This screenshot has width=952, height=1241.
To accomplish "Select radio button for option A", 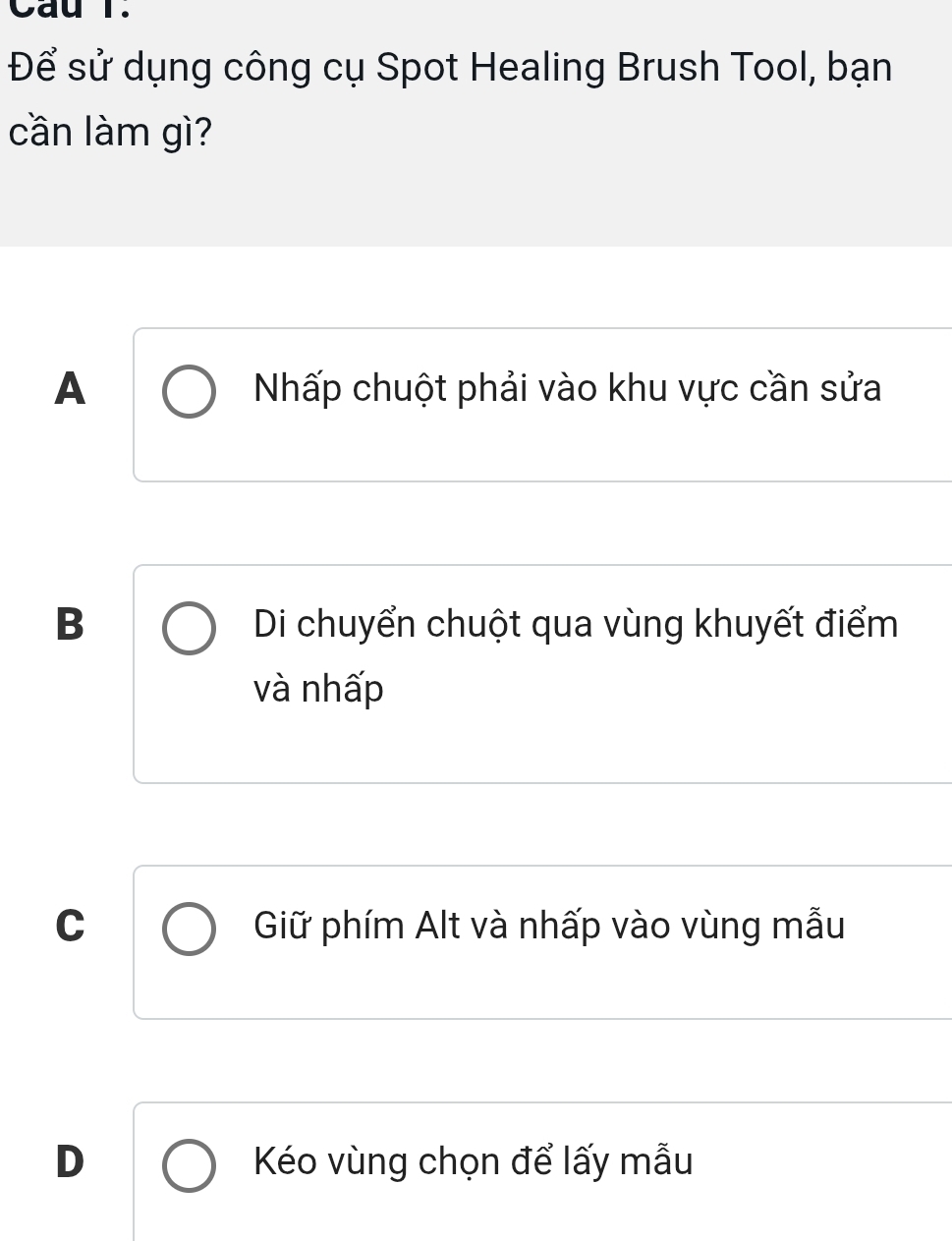I will pyautogui.click(x=189, y=392).
